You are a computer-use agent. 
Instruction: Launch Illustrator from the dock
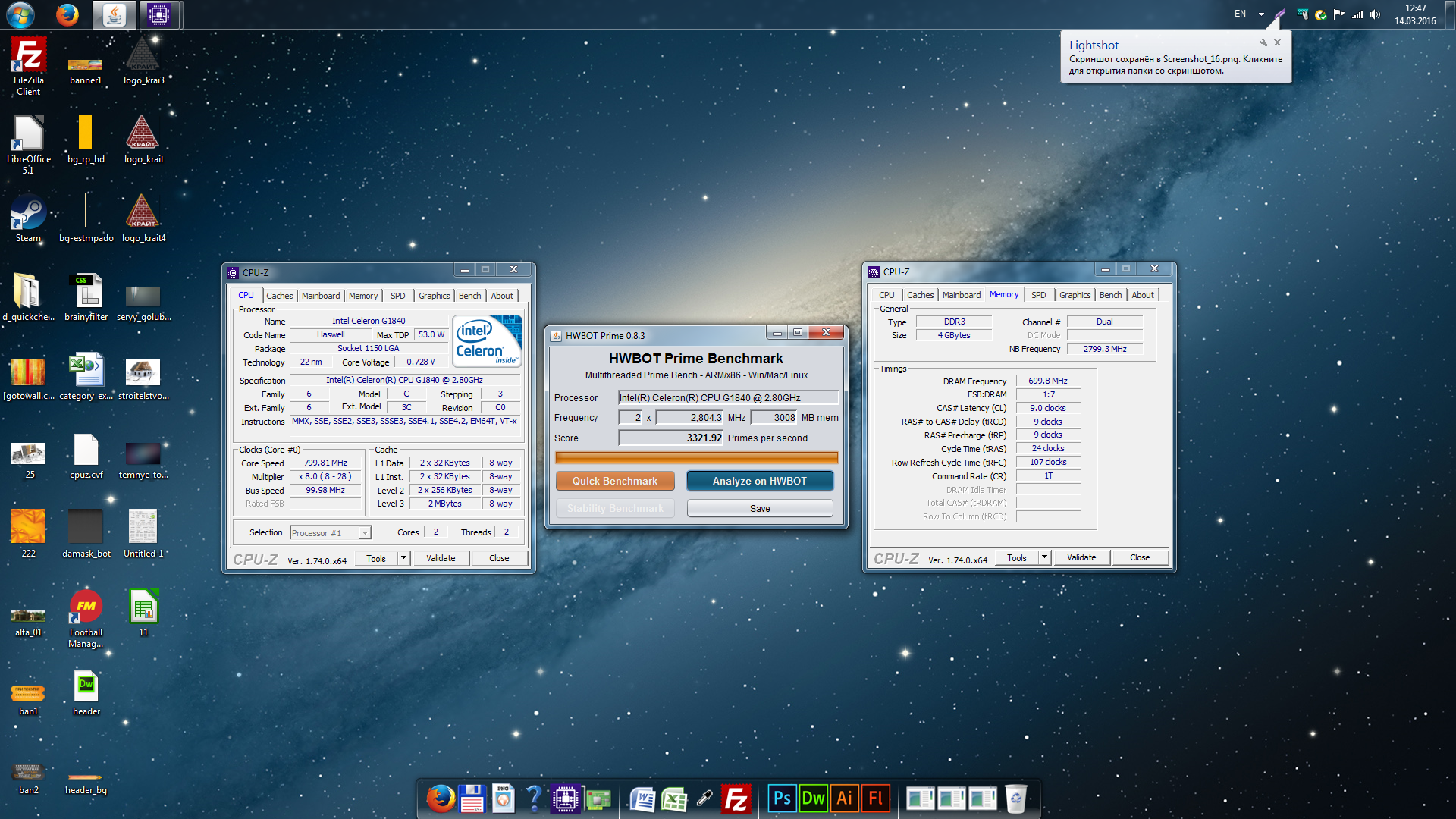point(844,799)
